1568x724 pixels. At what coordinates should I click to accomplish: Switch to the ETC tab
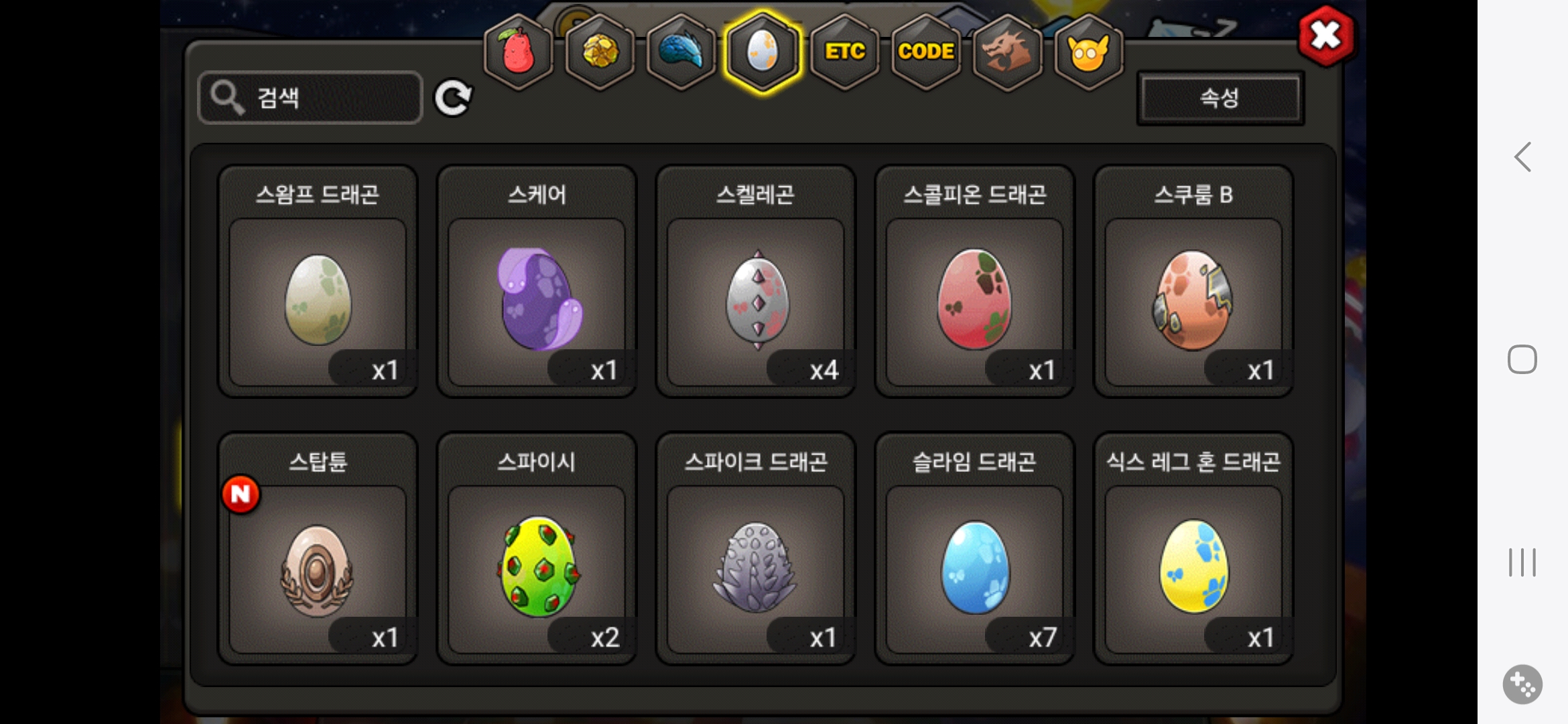coord(844,52)
